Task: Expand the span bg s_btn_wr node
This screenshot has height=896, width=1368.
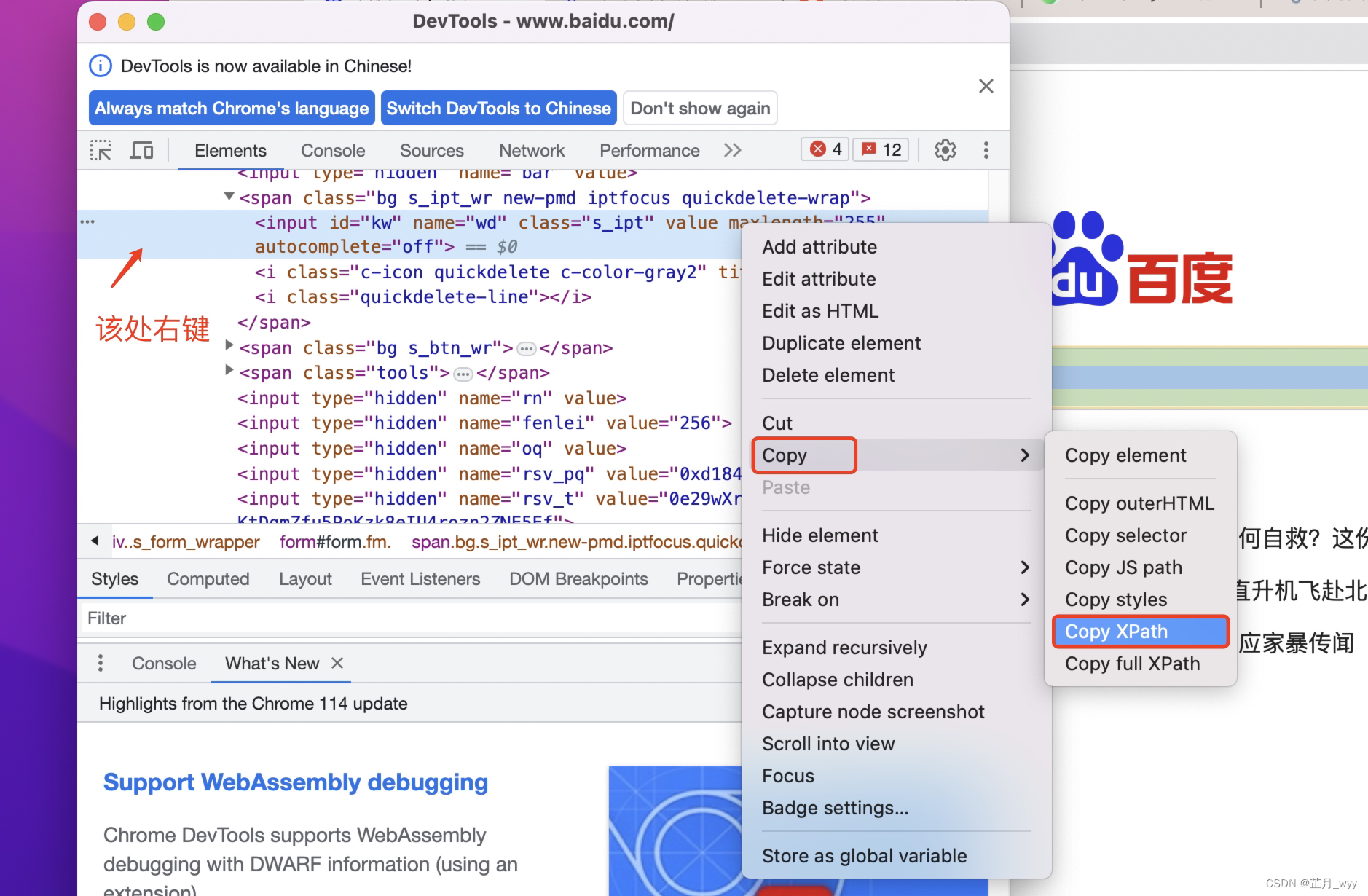Action: pos(229,345)
